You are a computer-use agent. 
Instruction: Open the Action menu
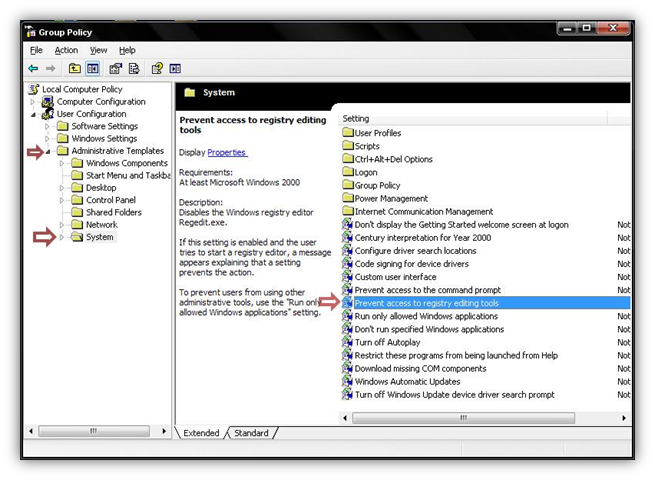[66, 50]
